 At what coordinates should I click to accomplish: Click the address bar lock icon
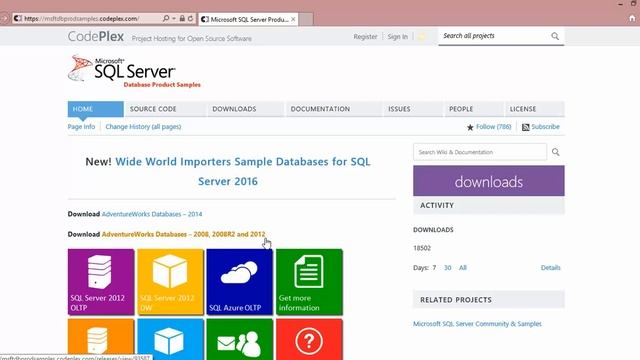coord(182,18)
